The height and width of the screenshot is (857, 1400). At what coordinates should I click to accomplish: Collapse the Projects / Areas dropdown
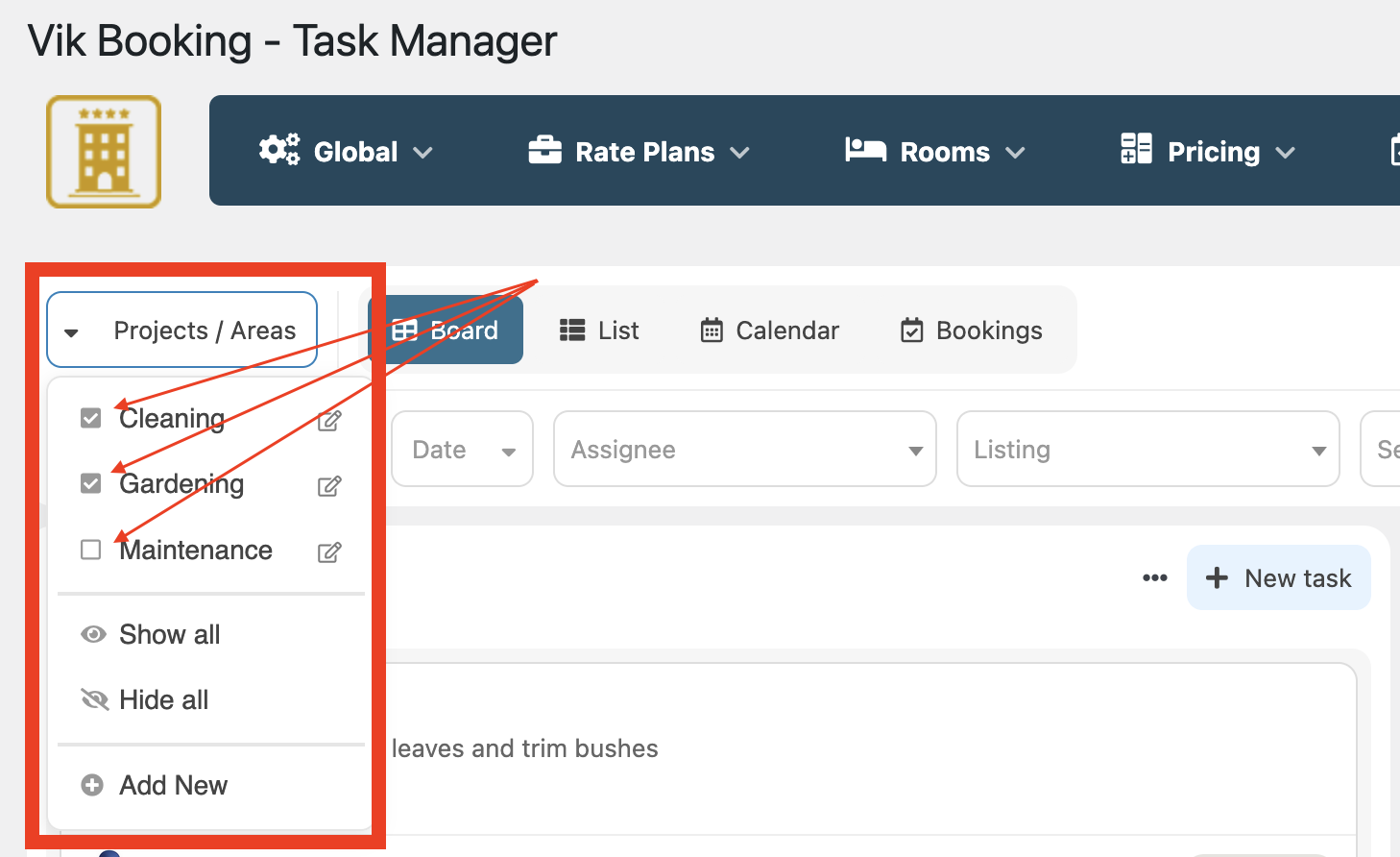click(x=182, y=331)
